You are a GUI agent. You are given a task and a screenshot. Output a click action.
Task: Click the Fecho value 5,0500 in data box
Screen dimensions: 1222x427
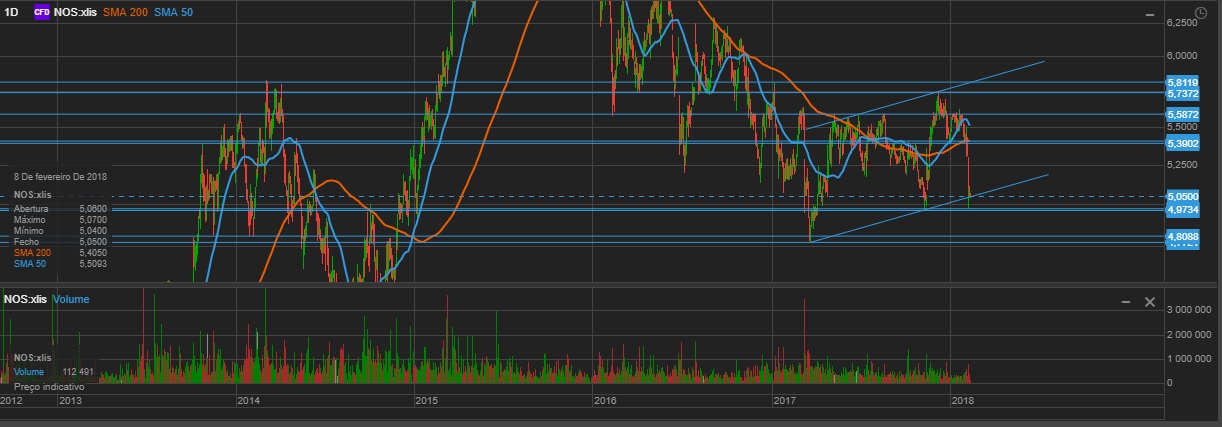(x=91, y=241)
